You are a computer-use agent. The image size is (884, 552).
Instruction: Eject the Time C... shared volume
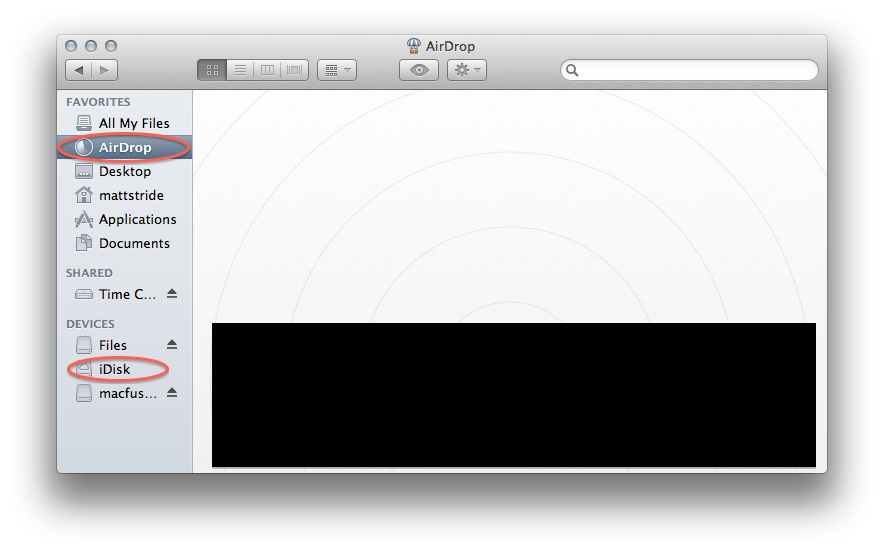click(172, 294)
